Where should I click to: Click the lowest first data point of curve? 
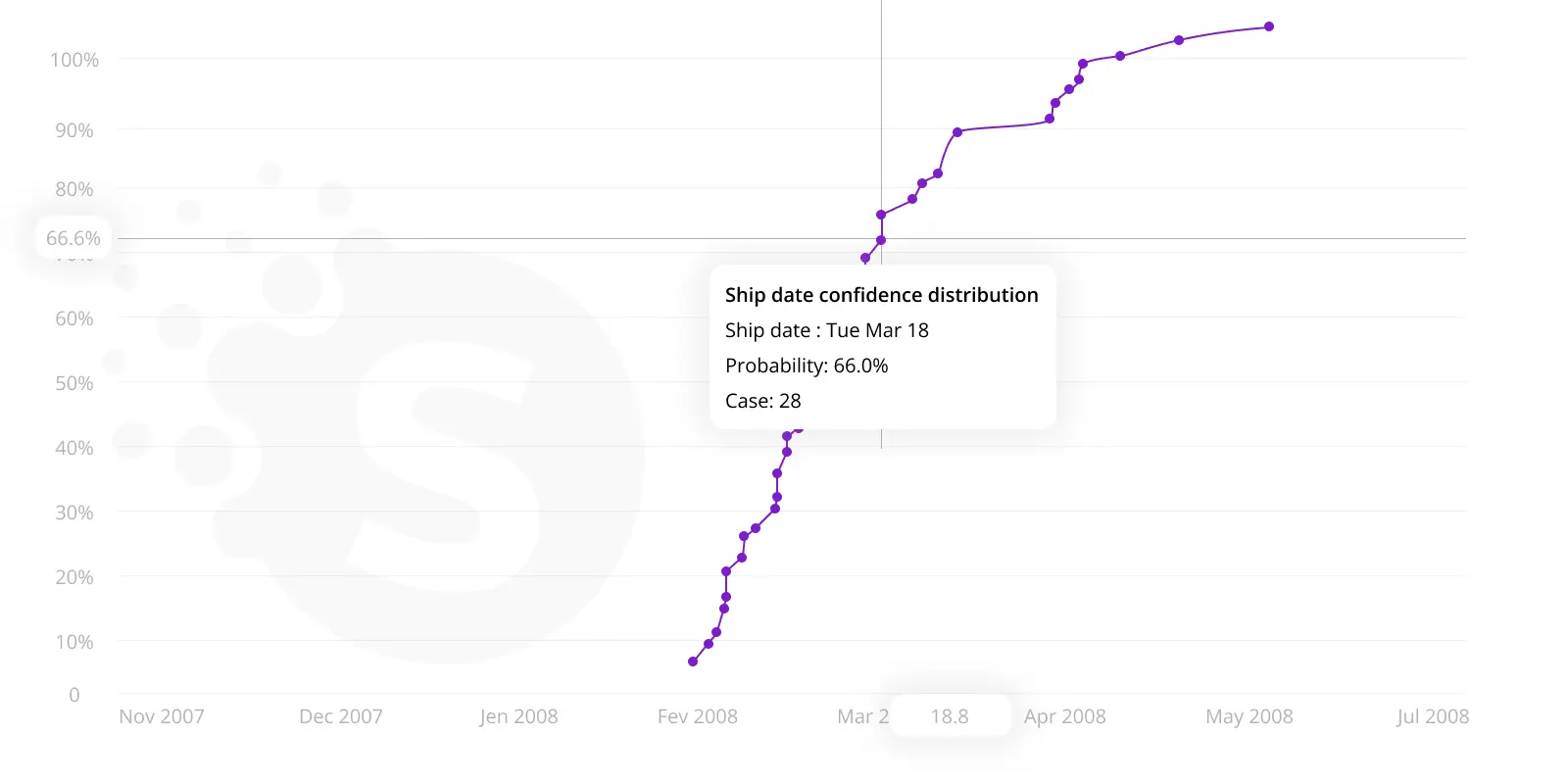coord(693,661)
